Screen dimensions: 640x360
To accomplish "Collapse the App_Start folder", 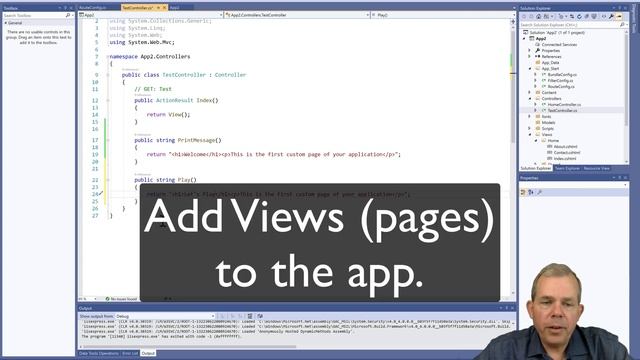I will 530,69.
